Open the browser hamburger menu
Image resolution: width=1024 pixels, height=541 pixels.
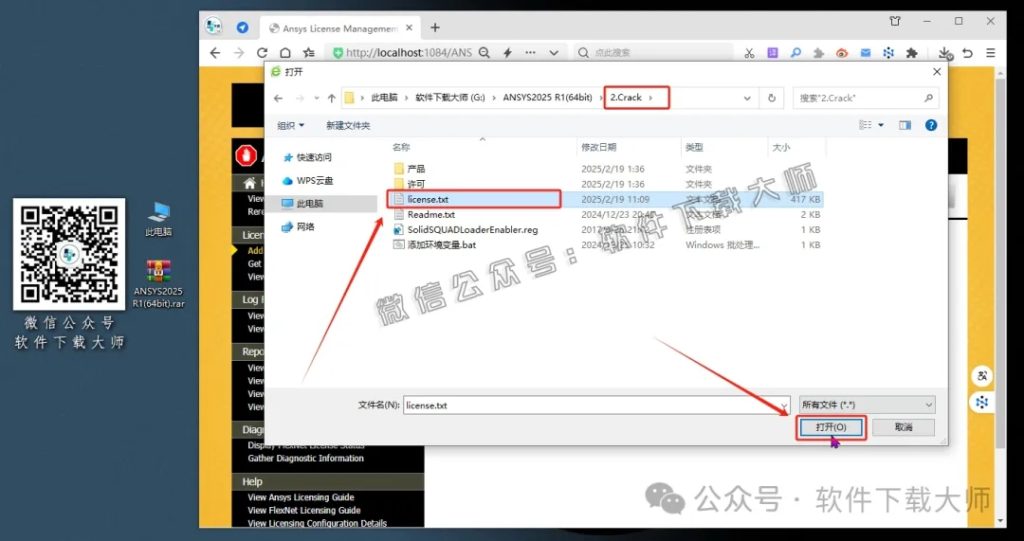click(991, 53)
